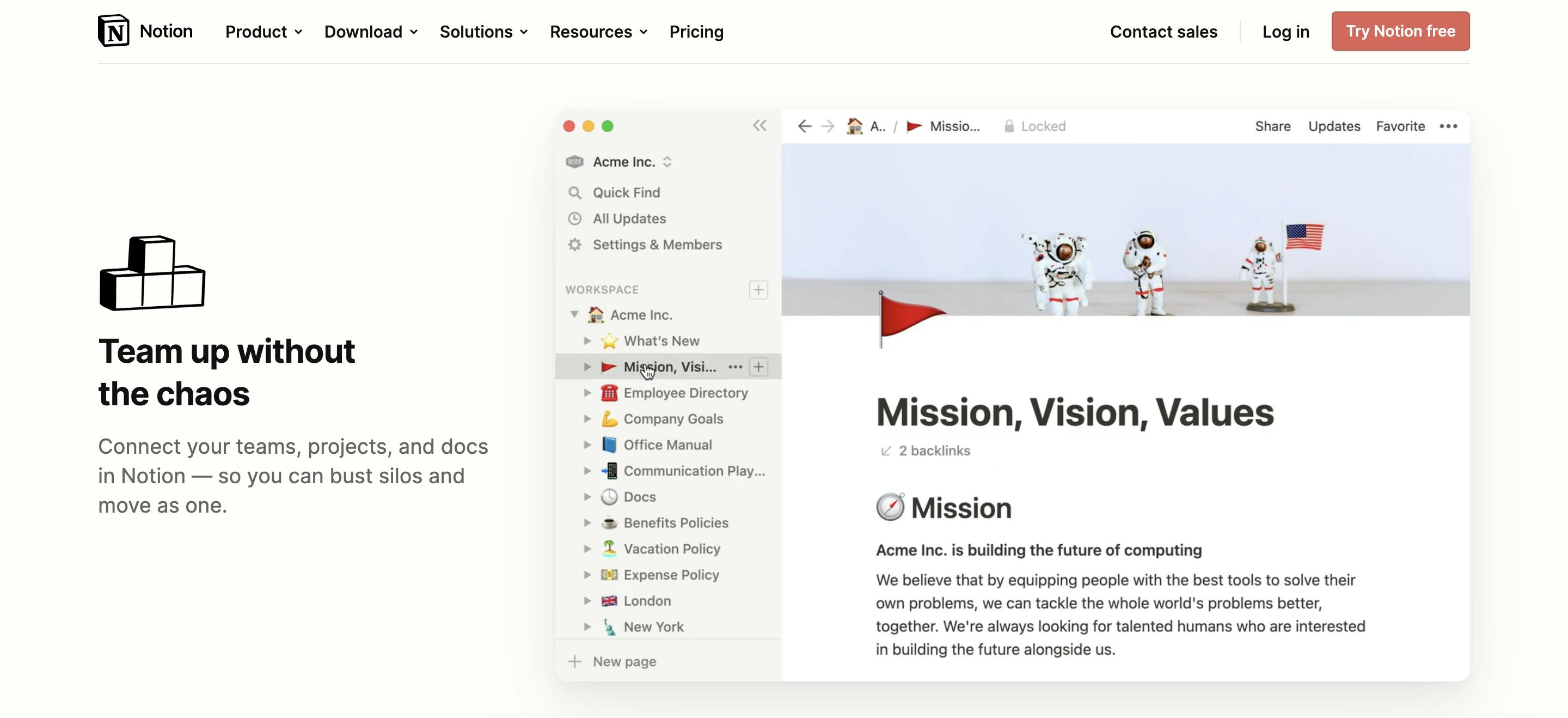Click the large red flag page icon
The image size is (1568, 718).
tap(911, 319)
